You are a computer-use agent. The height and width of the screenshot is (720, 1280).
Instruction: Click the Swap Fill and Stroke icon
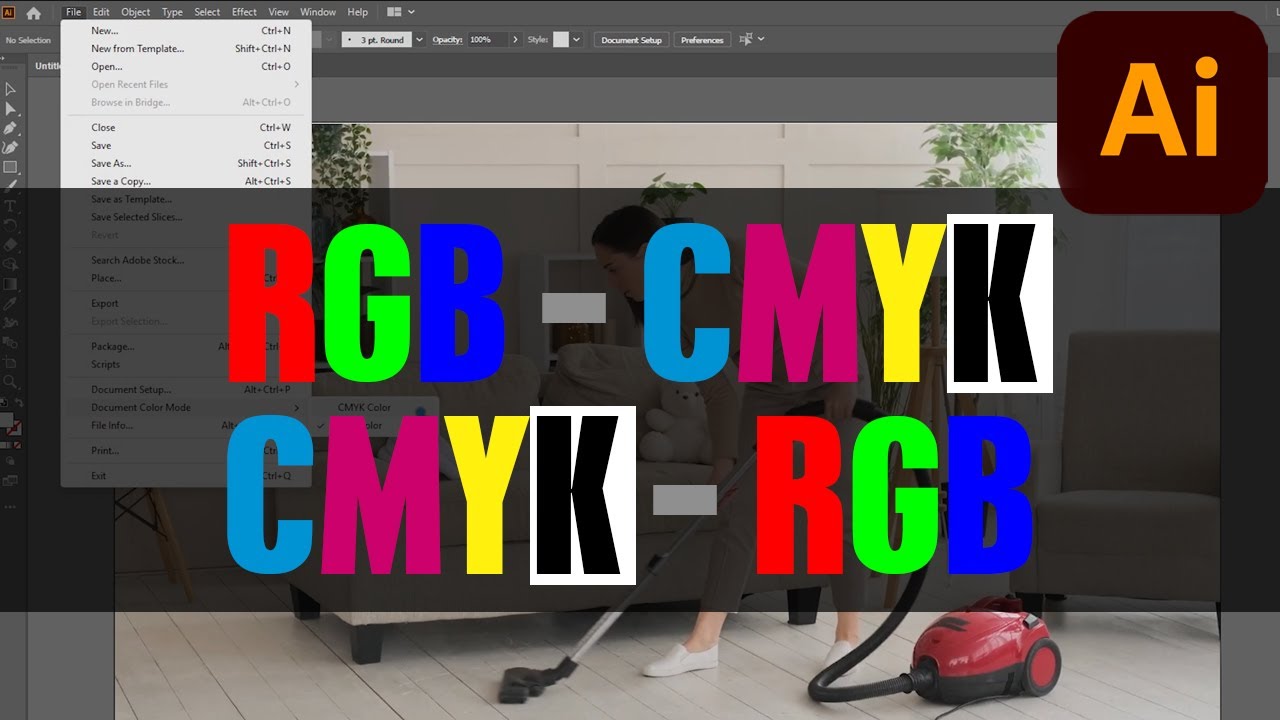click(17, 403)
